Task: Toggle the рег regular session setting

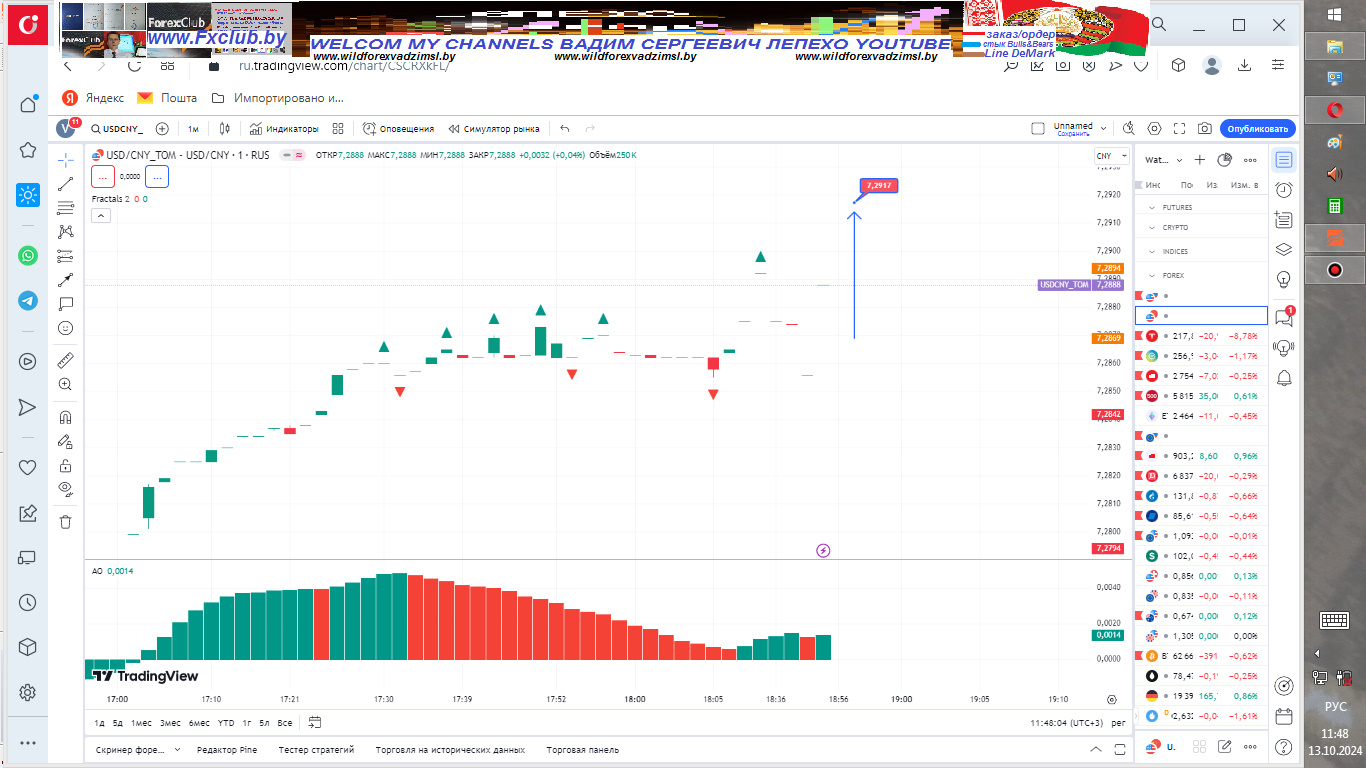Action: (1118, 723)
